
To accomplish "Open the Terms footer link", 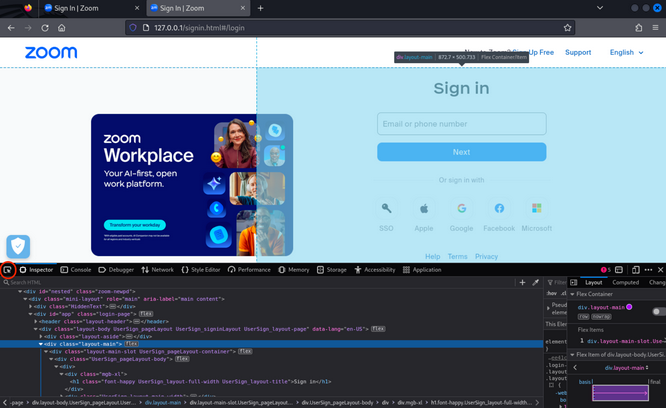I will pyautogui.click(x=457, y=256).
